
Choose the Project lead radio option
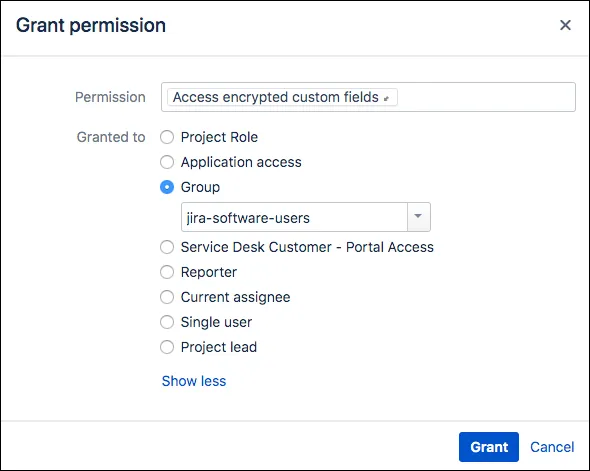click(x=167, y=347)
